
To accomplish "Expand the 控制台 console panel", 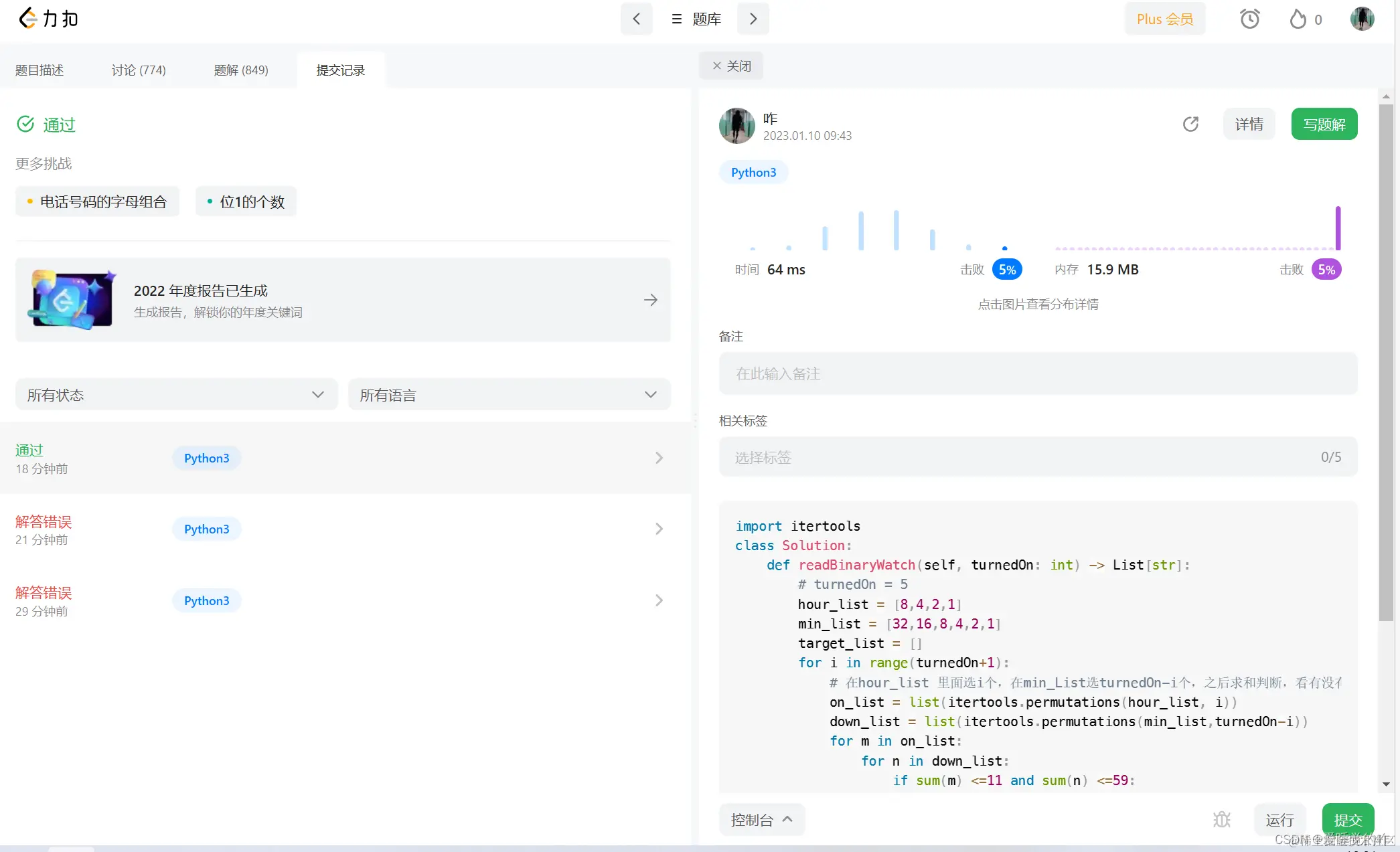I will point(762,819).
